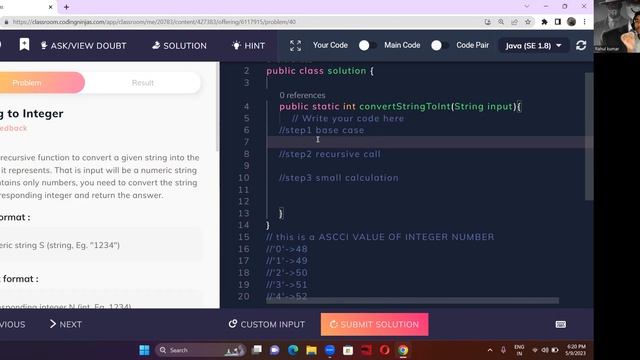The image size is (640, 360).
Task: Switch to Google Chrome on the taskbar
Action: [x=403, y=350]
